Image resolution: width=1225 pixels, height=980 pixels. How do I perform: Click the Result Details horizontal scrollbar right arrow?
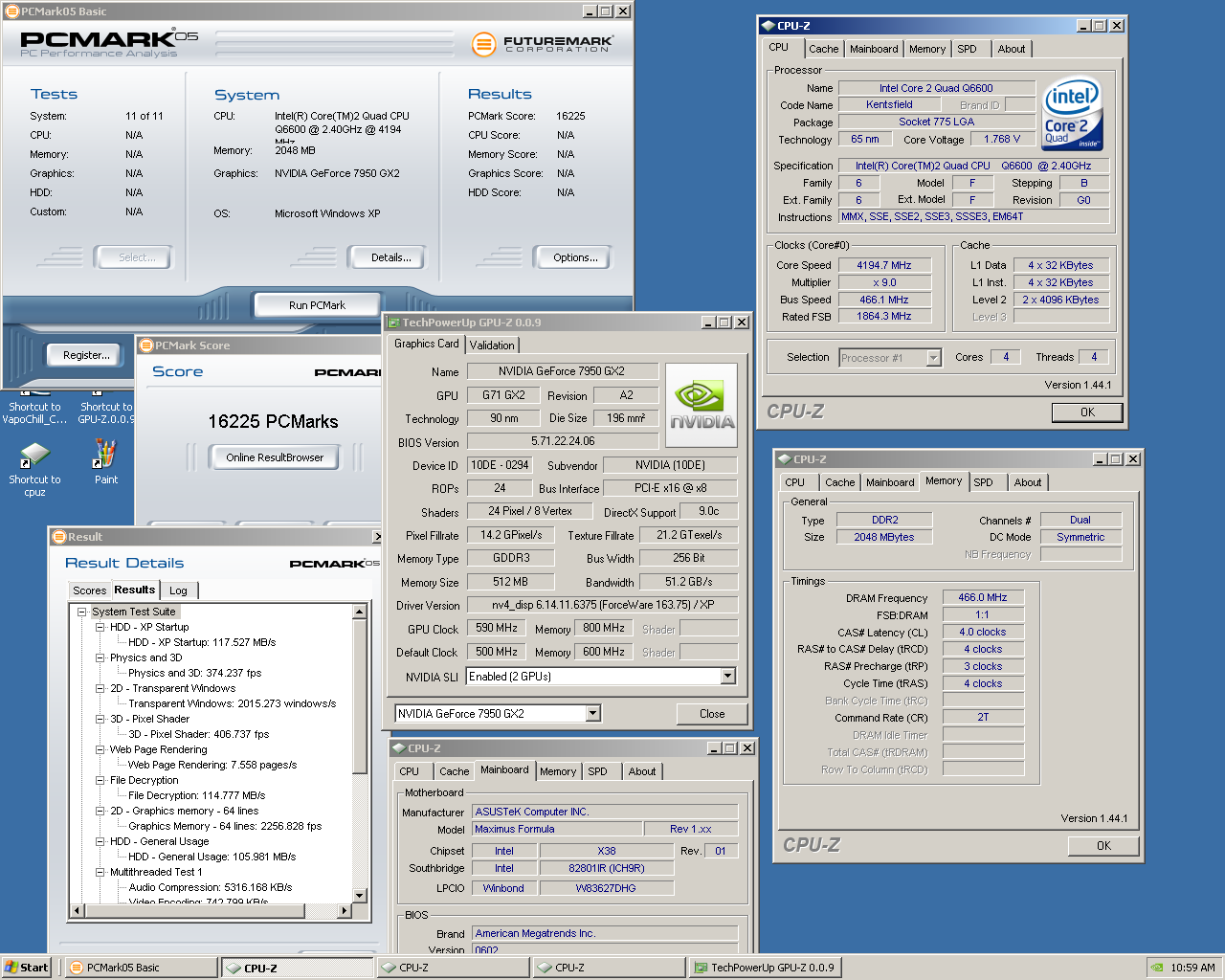[345, 910]
